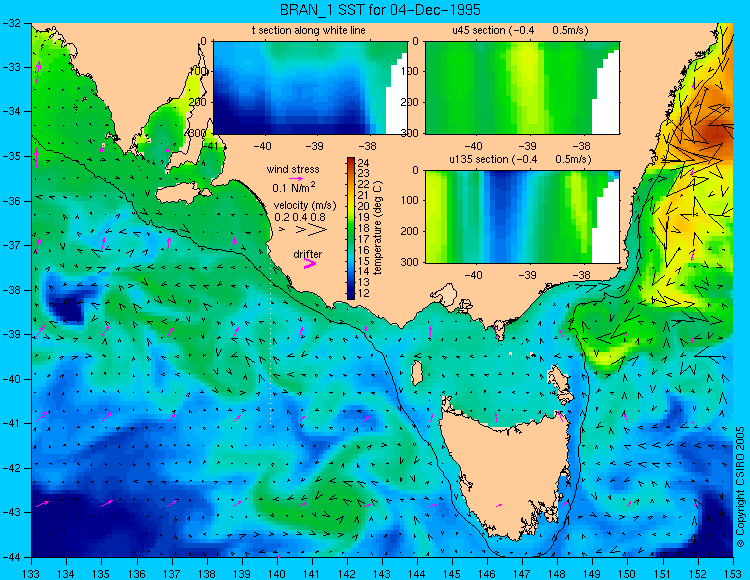
Task: Click the dark blue bottom of temperature colorbar
Action: pos(351,294)
